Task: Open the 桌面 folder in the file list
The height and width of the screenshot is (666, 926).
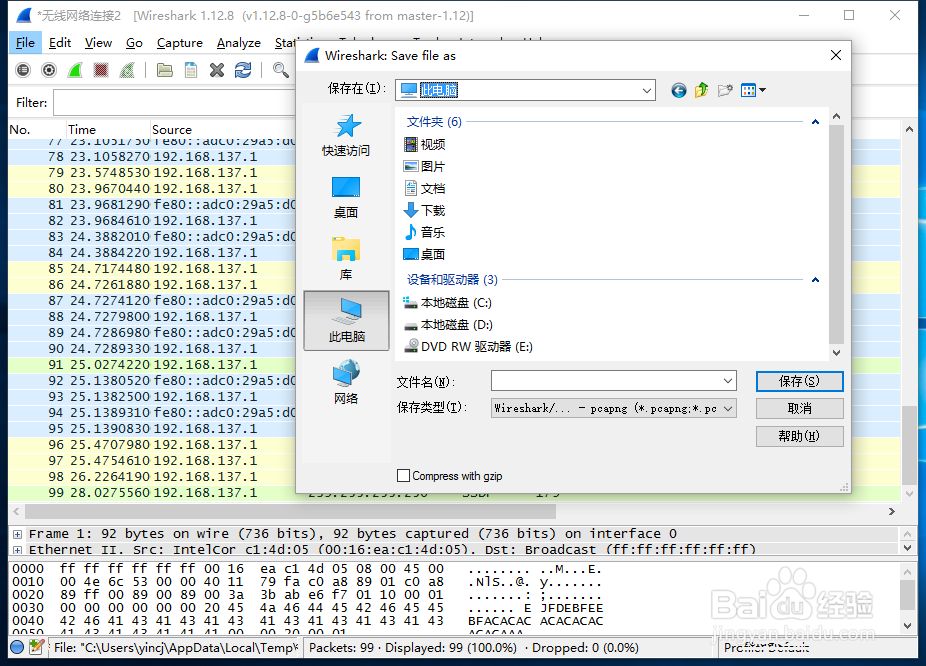Action: pyautogui.click(x=425, y=254)
